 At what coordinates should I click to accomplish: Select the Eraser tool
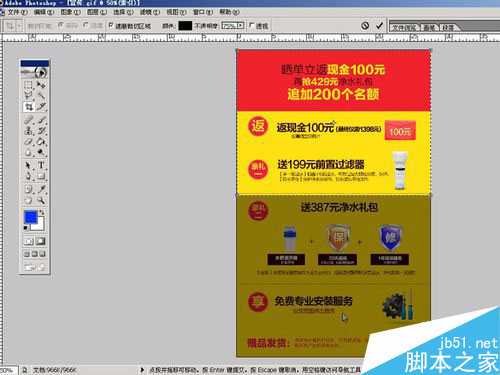point(29,142)
